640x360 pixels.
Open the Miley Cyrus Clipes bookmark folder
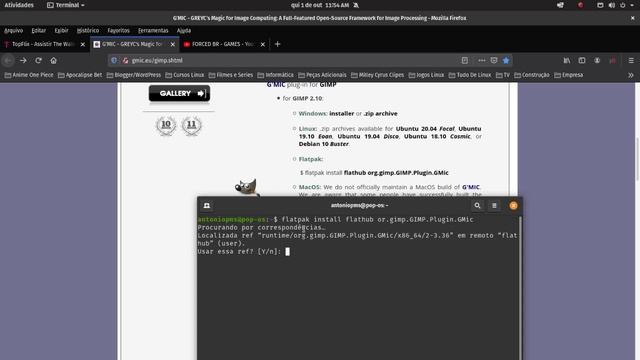point(377,75)
